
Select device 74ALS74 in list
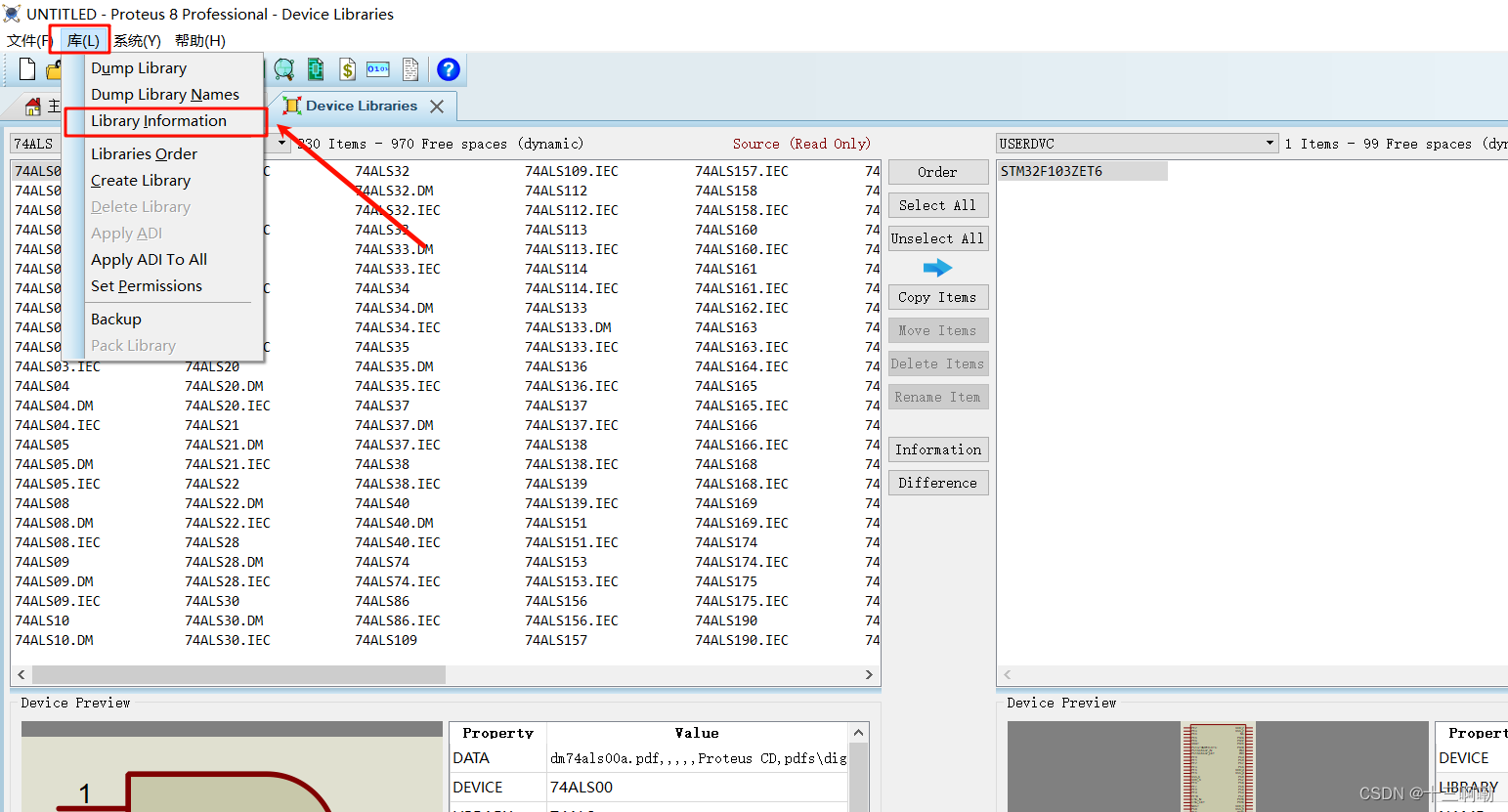382,562
